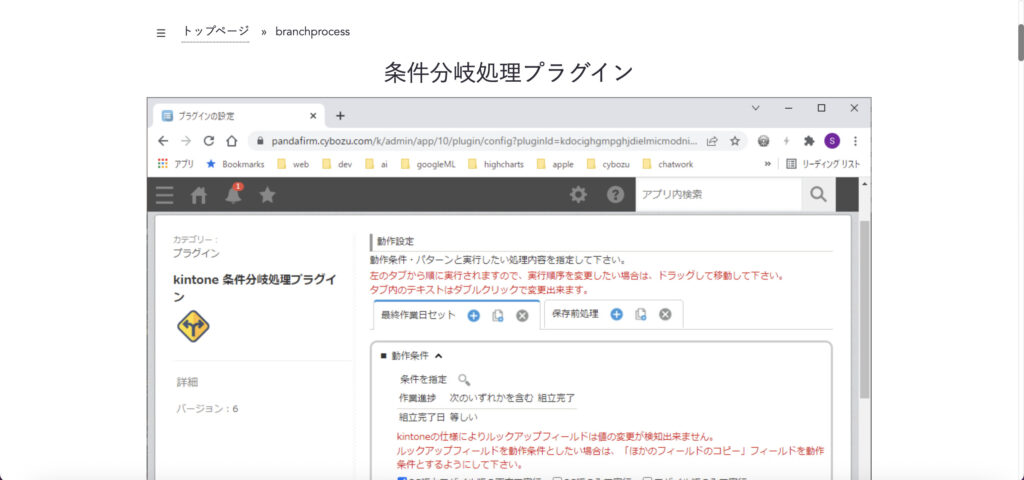Image resolution: width=1024 pixels, height=480 pixels.
Task: Minimize the embedded Chrome window
Action: (788, 108)
